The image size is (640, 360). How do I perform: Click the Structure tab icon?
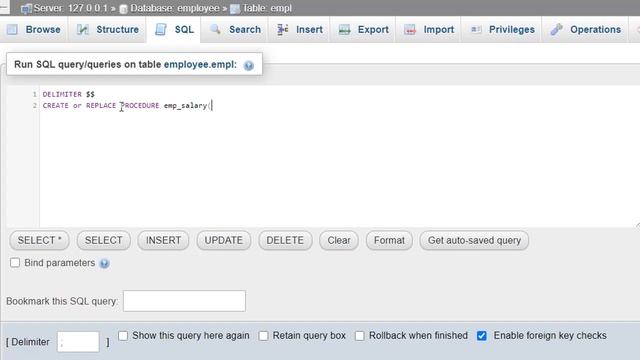(83, 29)
